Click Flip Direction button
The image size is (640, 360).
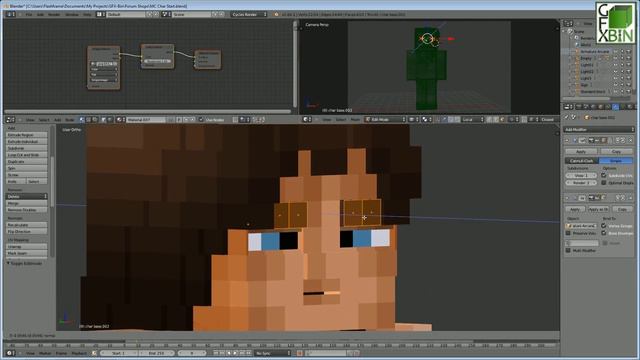click(x=27, y=231)
